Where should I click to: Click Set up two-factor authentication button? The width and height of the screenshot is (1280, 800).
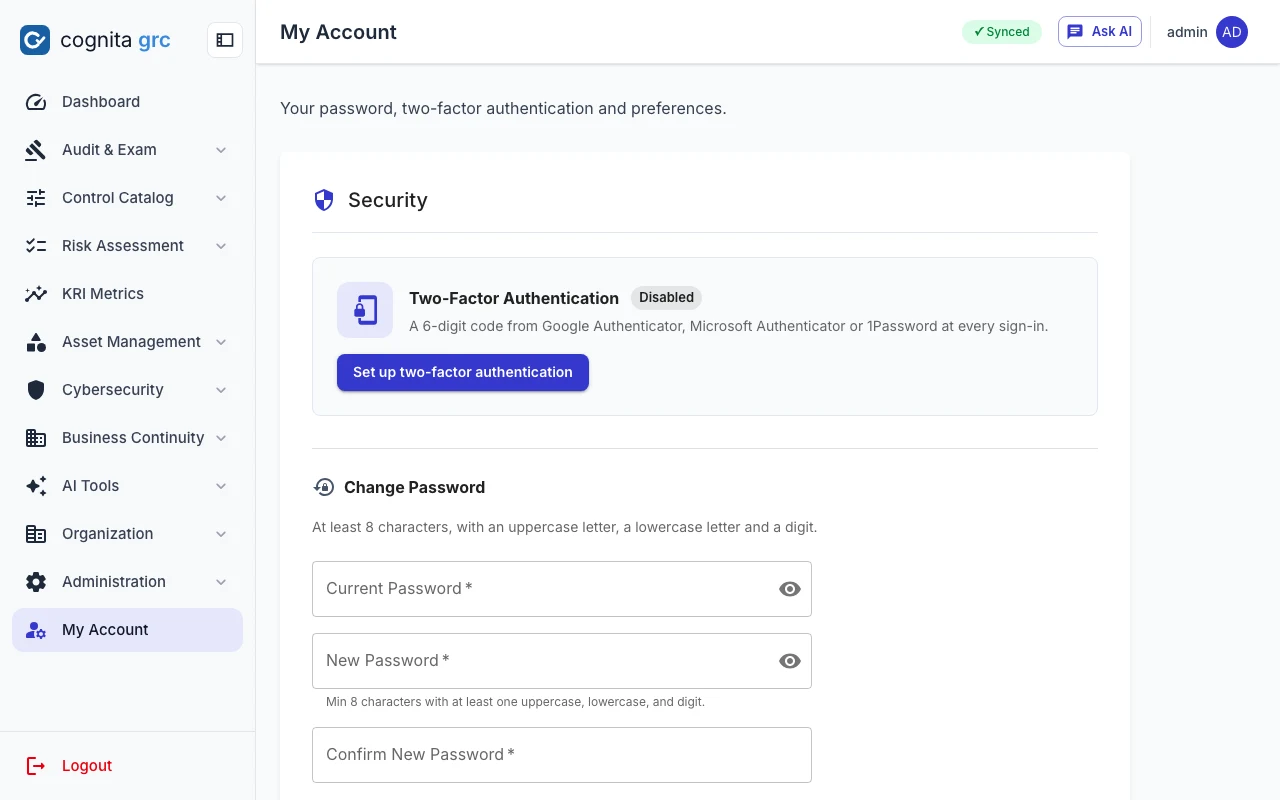pos(463,372)
